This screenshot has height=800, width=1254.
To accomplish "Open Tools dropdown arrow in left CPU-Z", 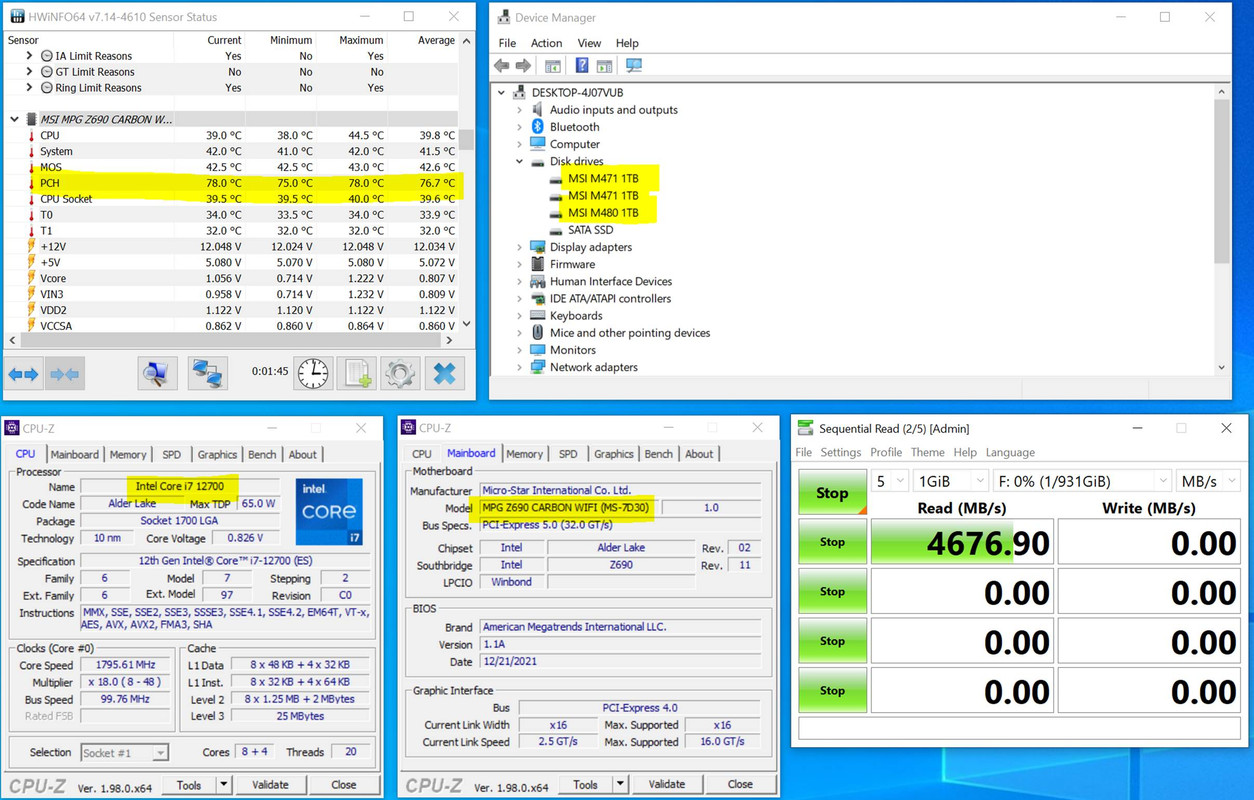I will coord(224,785).
